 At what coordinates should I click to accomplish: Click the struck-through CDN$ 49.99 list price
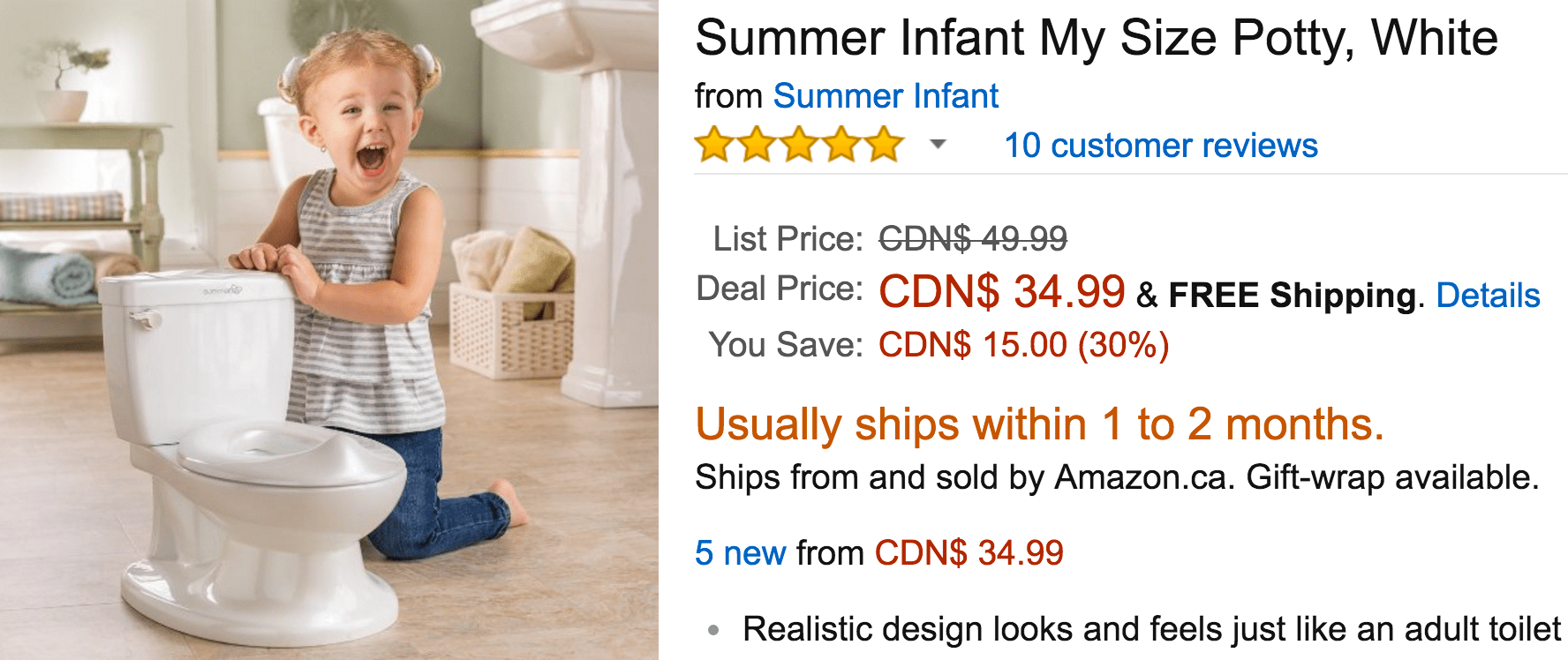point(973,238)
